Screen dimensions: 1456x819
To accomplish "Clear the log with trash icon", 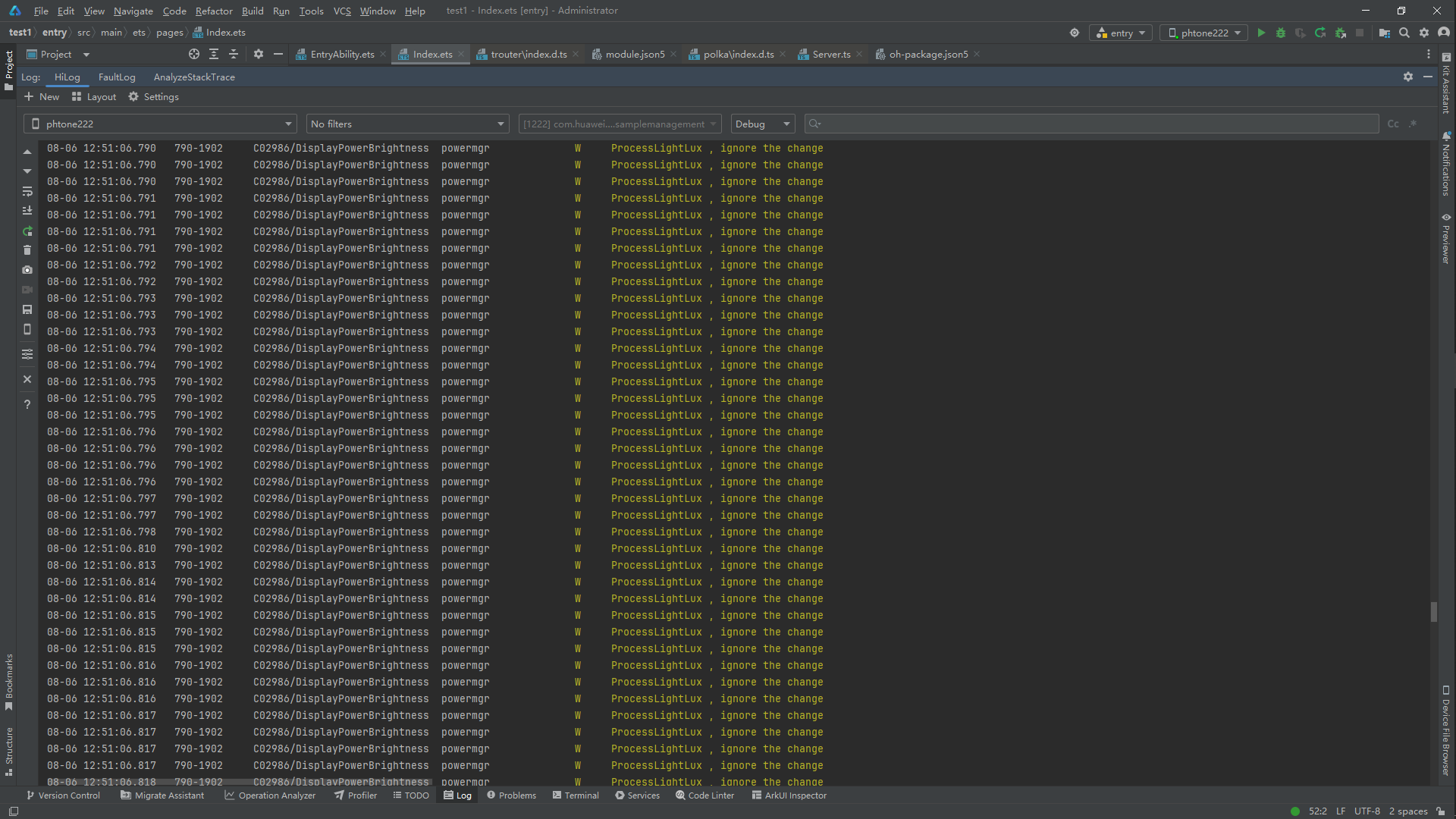I will point(27,250).
